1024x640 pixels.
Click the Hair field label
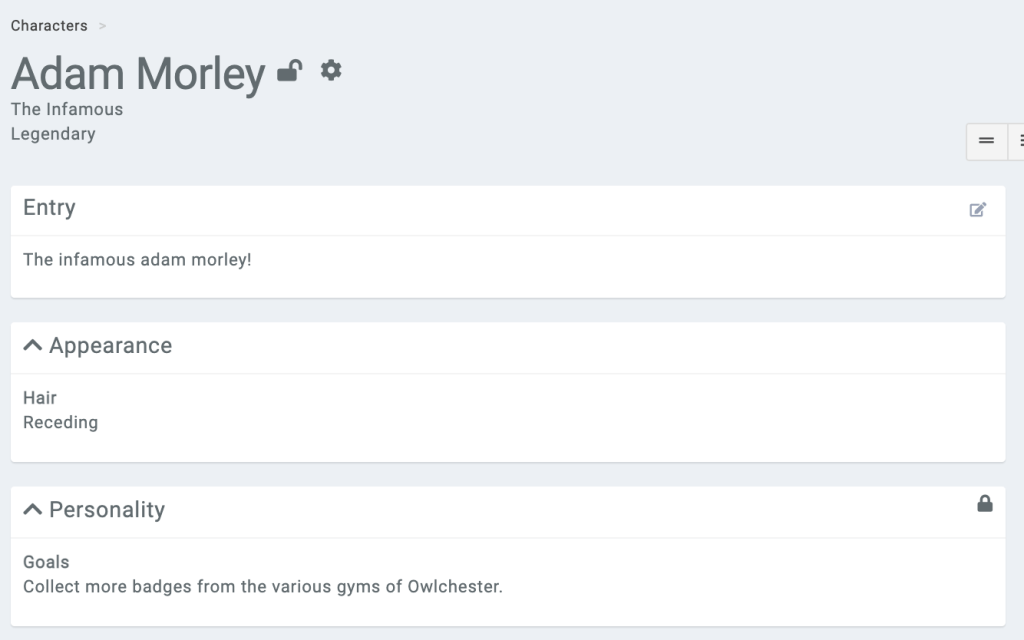click(x=40, y=398)
